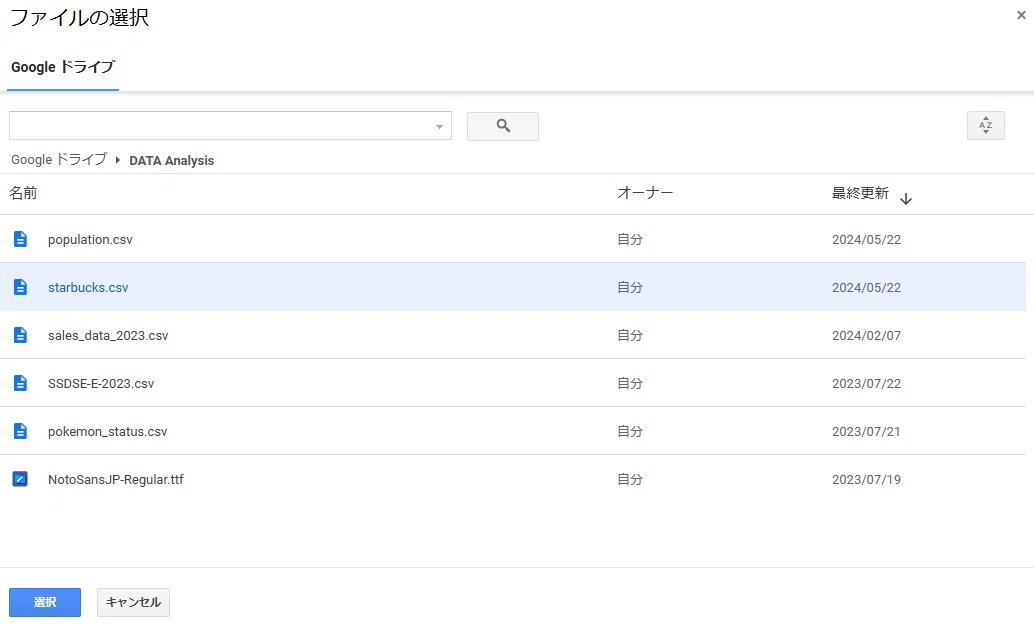Click date 2024/05/22 in starbucks.csv row
This screenshot has width=1034, height=624.
pyautogui.click(x=867, y=288)
